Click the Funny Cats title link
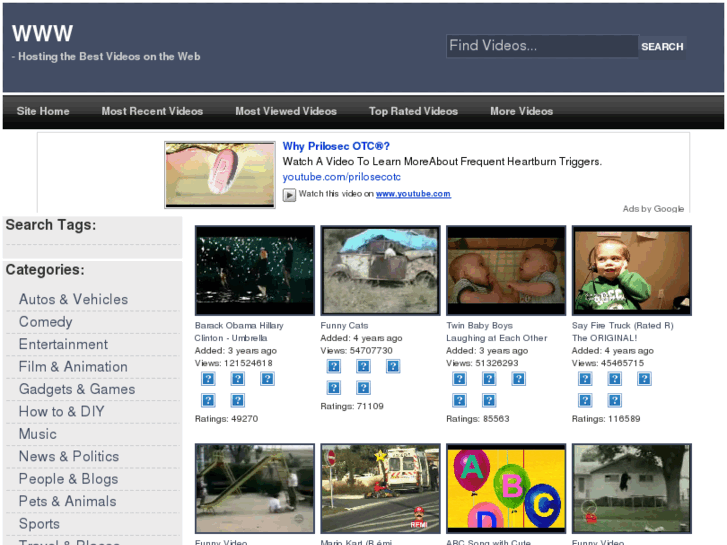 [344, 326]
